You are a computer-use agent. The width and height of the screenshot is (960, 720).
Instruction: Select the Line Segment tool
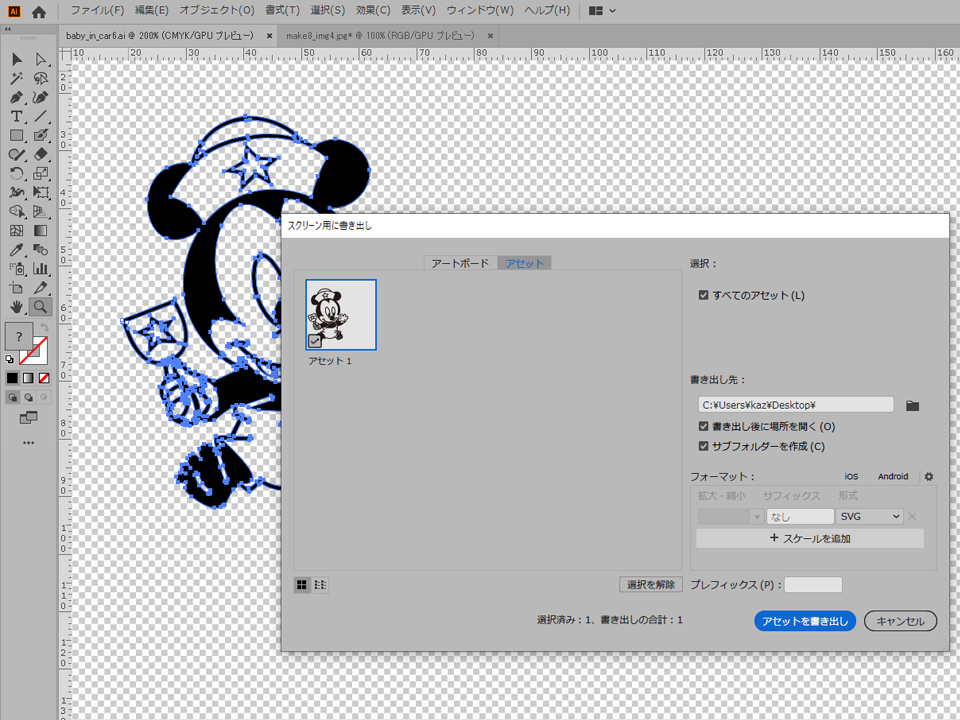40,116
